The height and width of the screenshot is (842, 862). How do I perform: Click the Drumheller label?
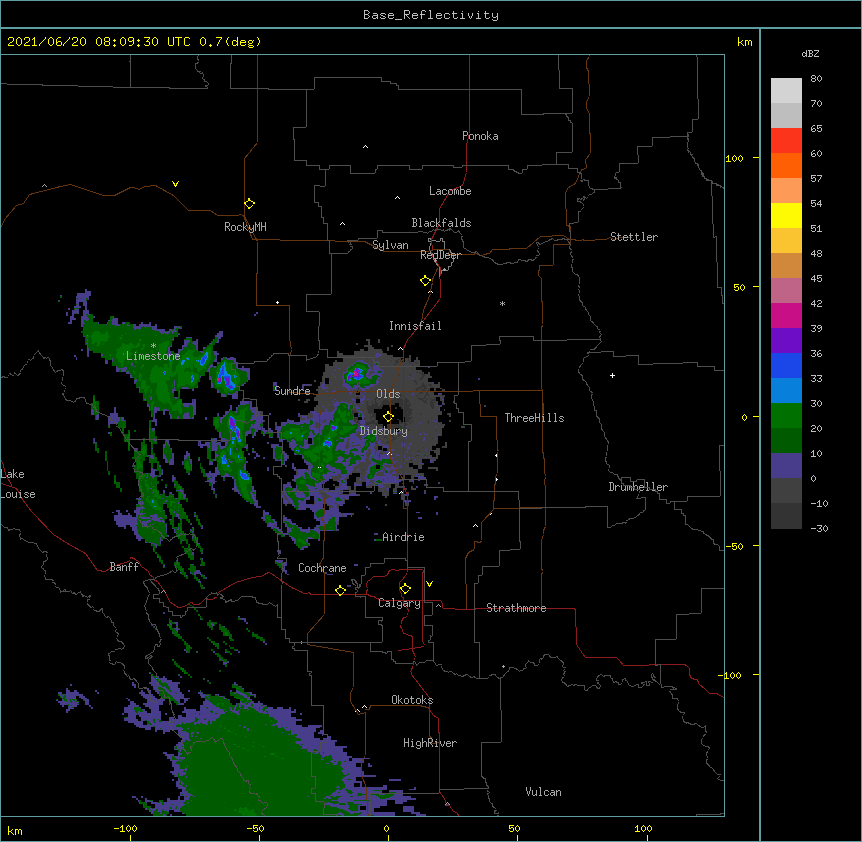click(x=638, y=487)
